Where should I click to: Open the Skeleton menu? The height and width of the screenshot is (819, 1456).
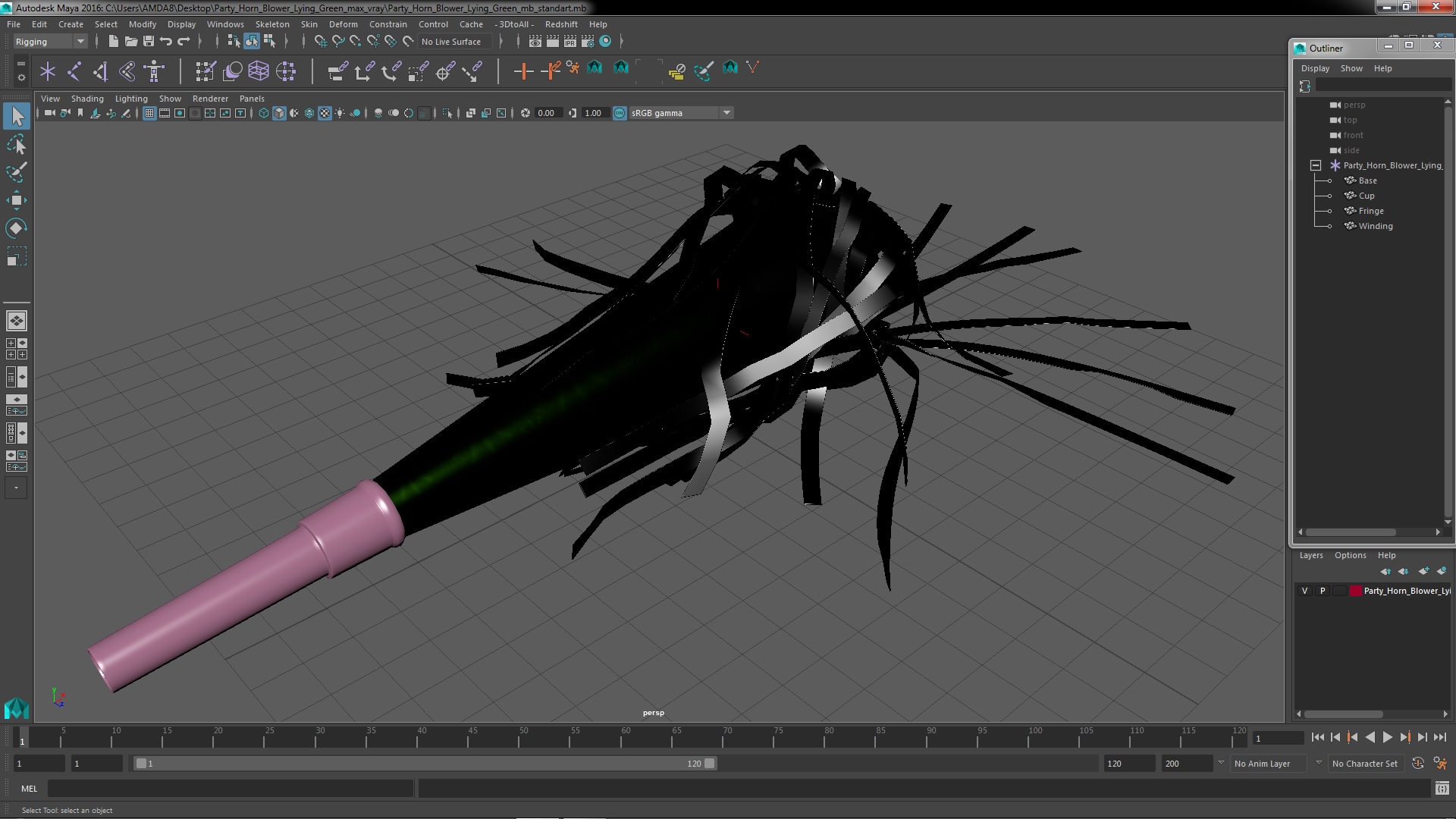point(272,24)
